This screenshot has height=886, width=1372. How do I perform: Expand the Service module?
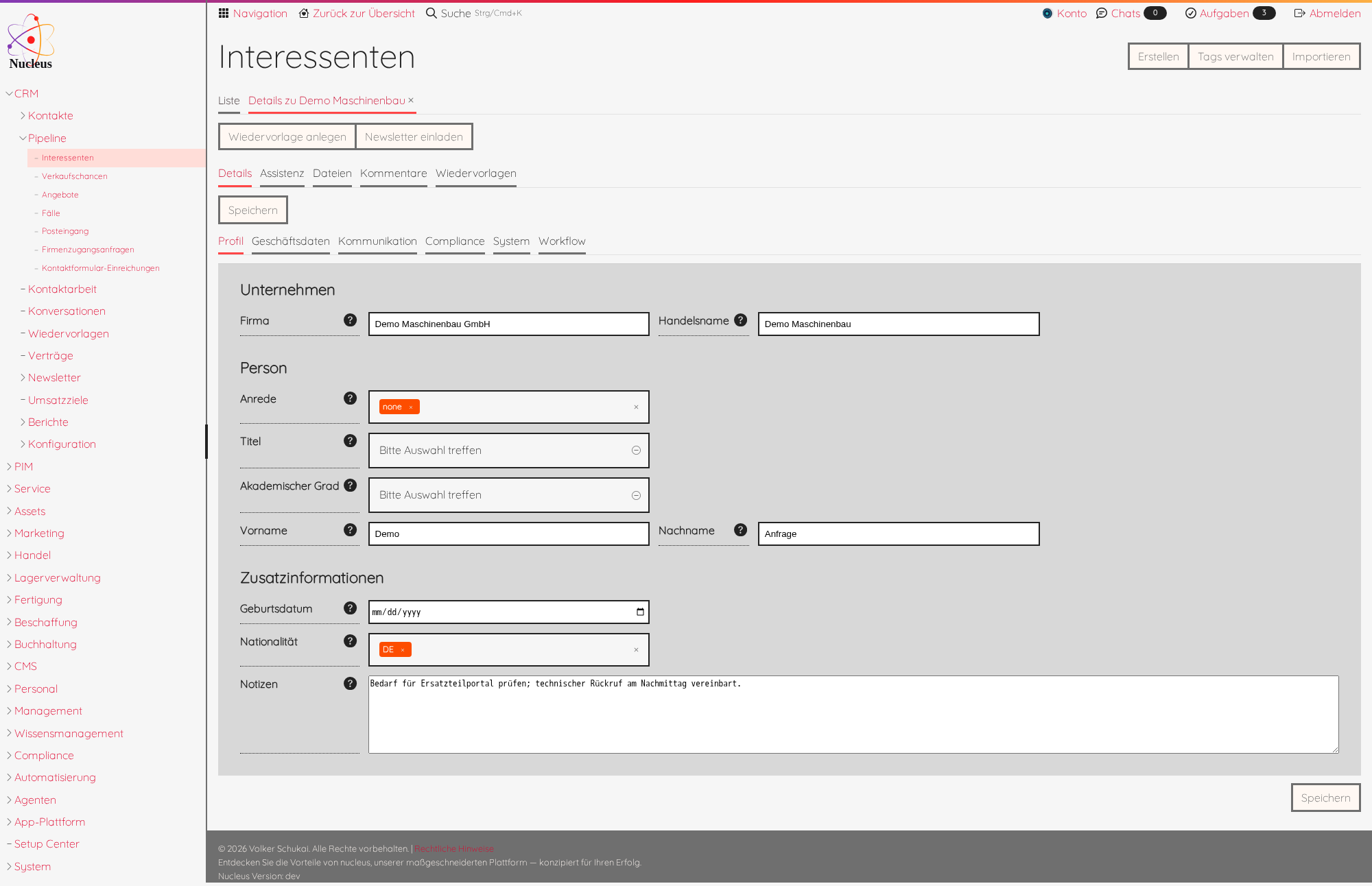(x=10, y=488)
